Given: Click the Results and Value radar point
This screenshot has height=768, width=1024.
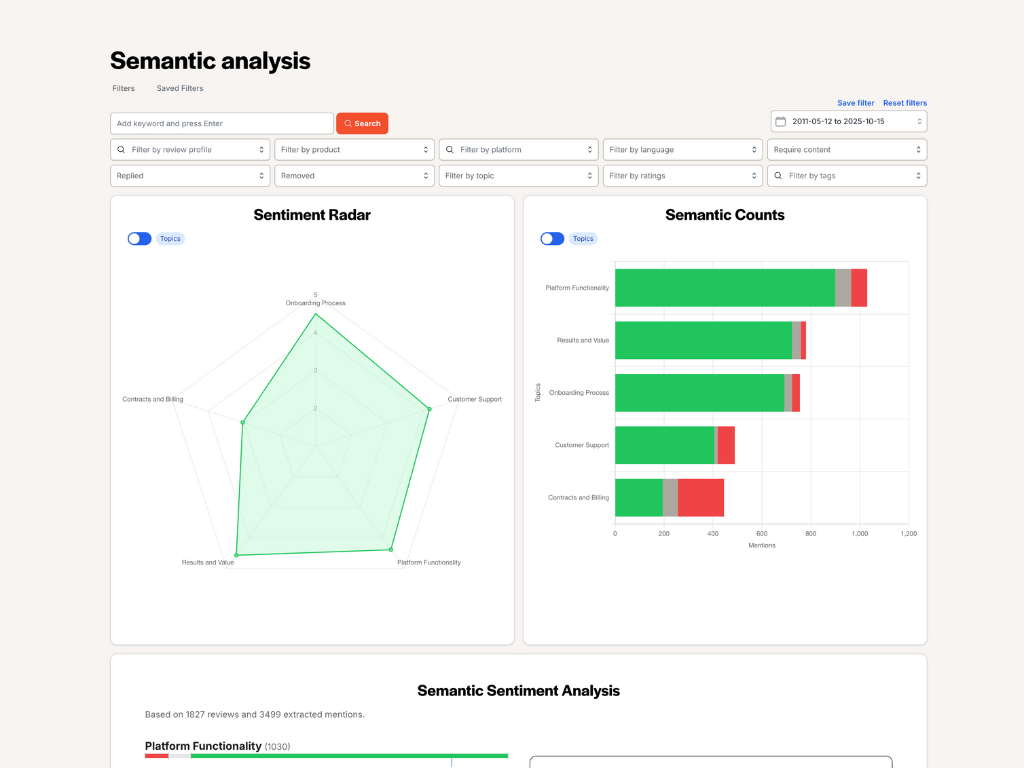Looking at the screenshot, I should pos(236,555).
